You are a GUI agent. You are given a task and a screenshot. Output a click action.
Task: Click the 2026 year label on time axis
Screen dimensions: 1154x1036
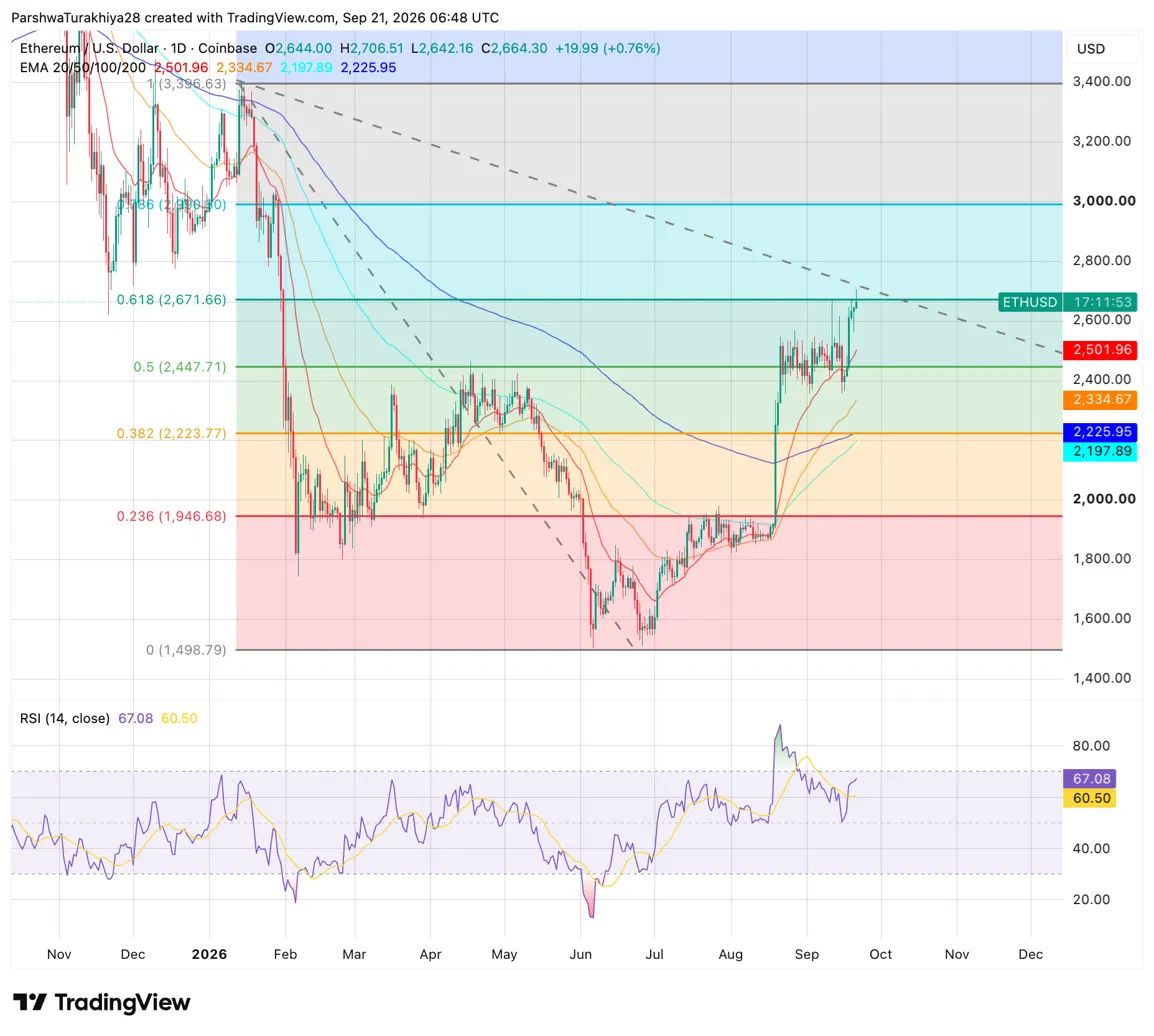point(209,954)
